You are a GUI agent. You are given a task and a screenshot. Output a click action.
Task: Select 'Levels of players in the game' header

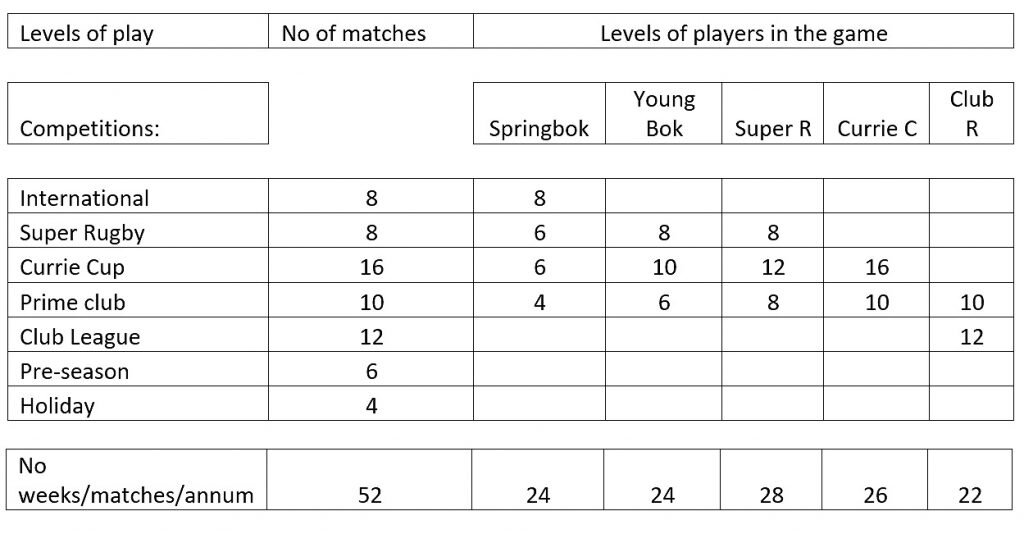[x=743, y=31]
